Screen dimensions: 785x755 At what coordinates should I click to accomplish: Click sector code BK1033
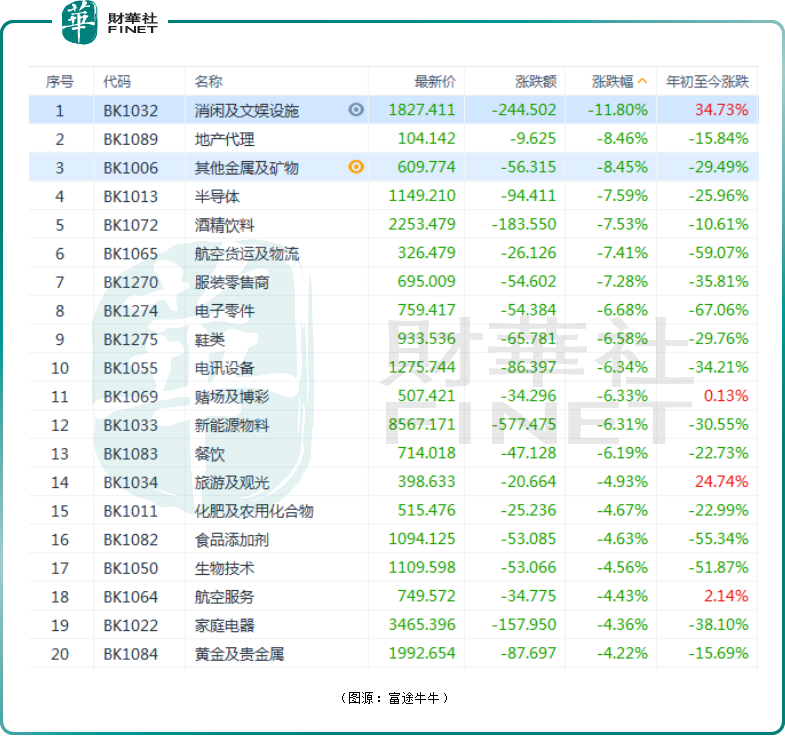130,425
